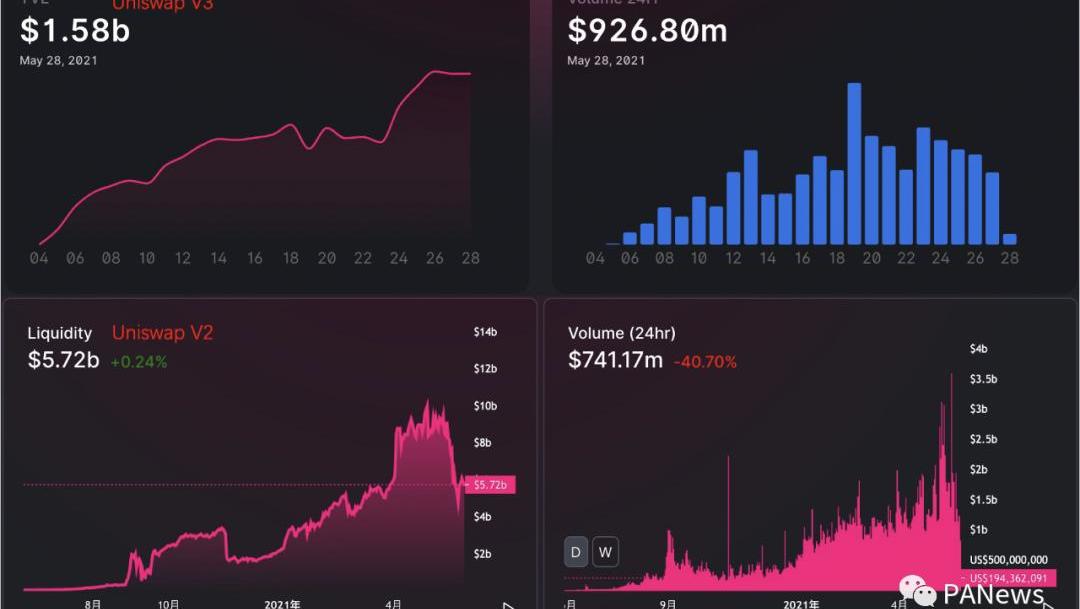Click the $12b label on the Liquidity axis
Screen dimensions: 1080x609
click(486, 369)
